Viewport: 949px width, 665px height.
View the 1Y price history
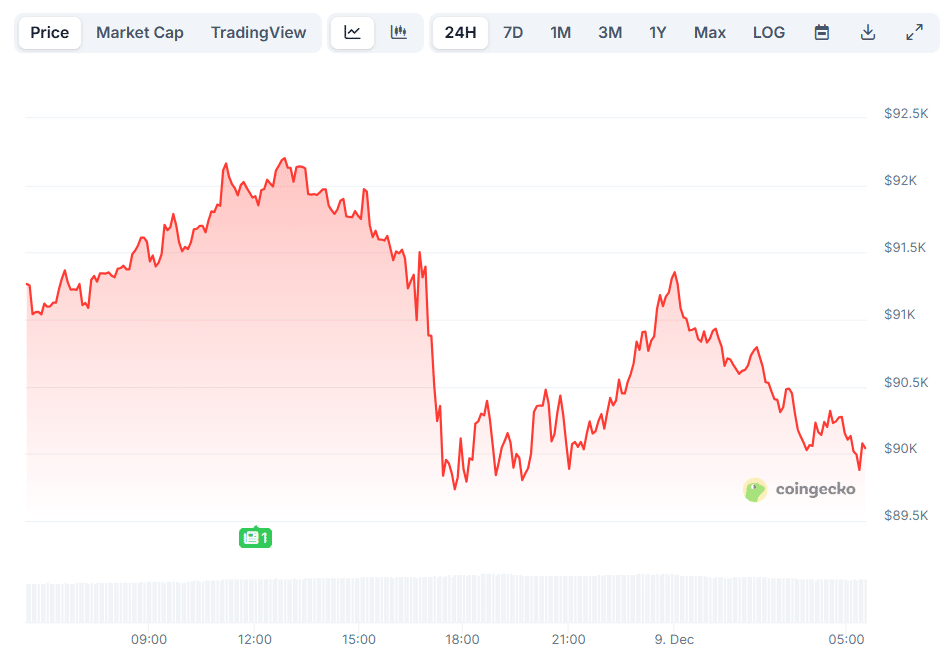[657, 32]
